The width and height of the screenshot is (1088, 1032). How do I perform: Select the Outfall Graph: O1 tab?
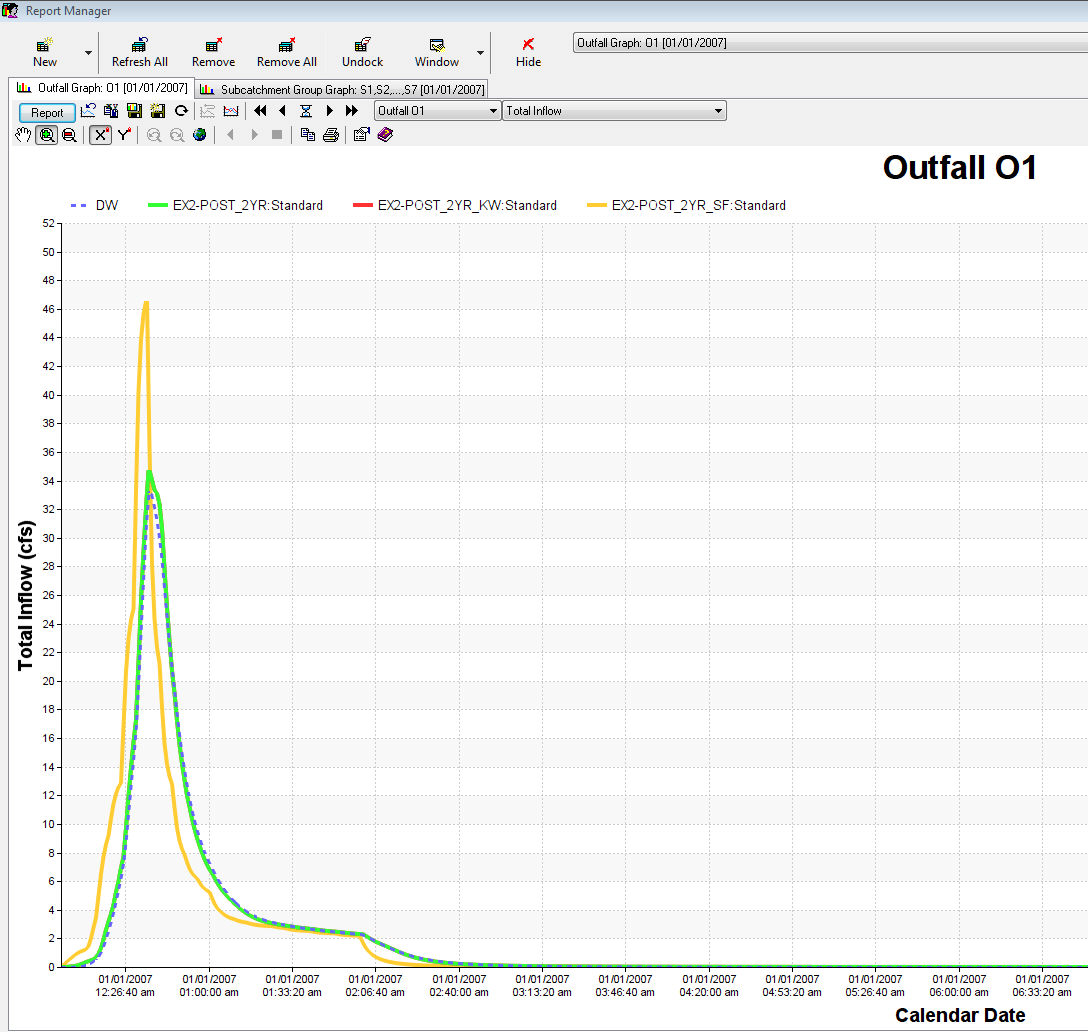click(x=101, y=88)
